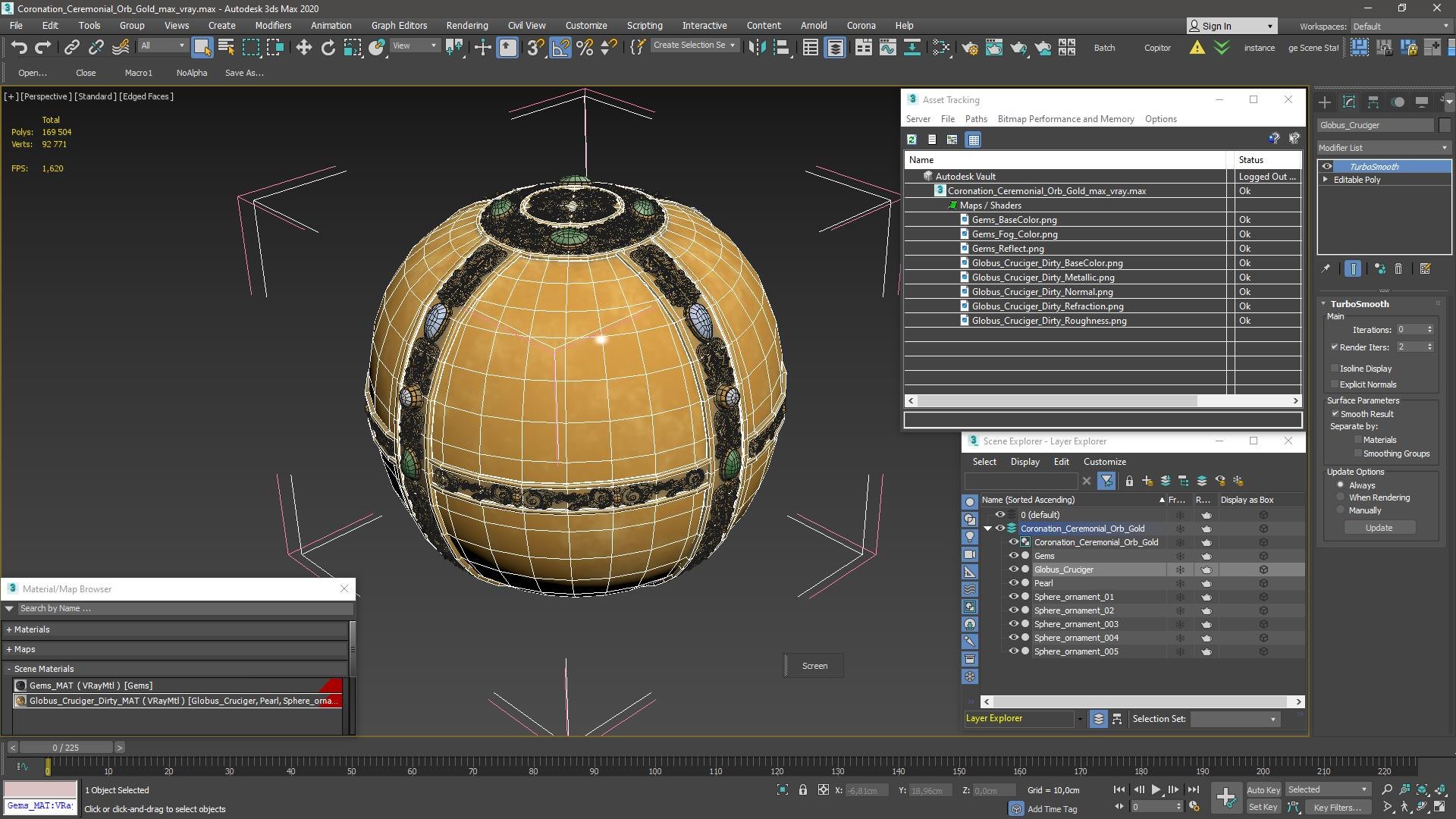Viewport: 1456px width, 819px height.
Task: Open the Rendering menu
Action: pos(467,25)
